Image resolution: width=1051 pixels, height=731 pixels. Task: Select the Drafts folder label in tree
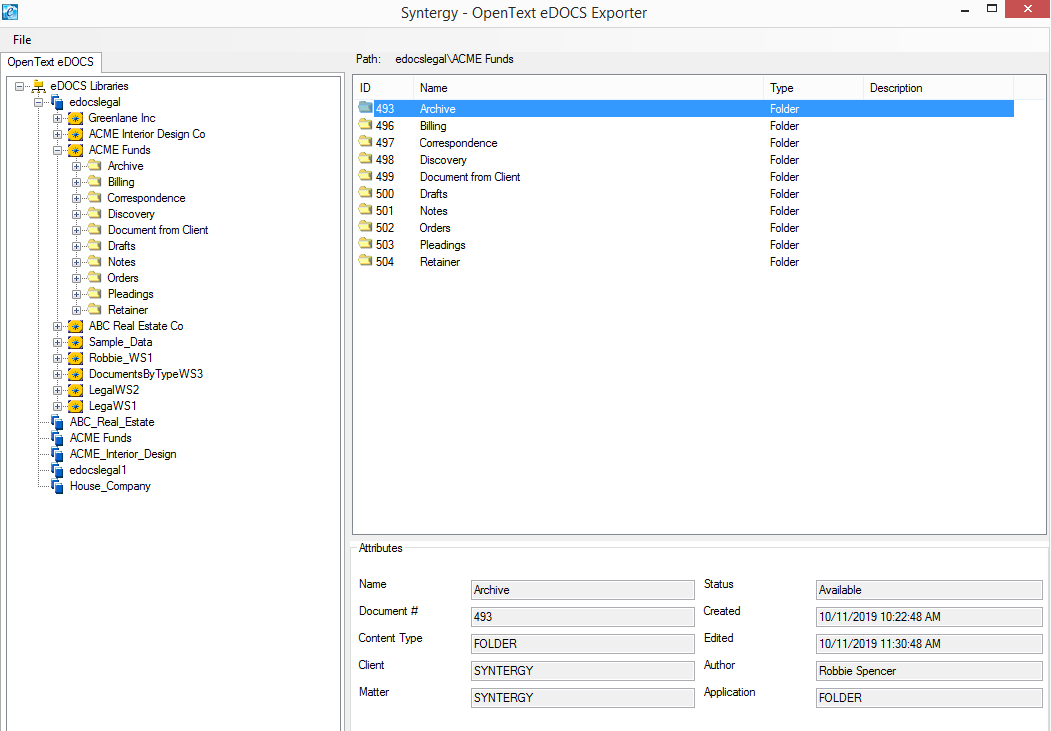click(122, 246)
